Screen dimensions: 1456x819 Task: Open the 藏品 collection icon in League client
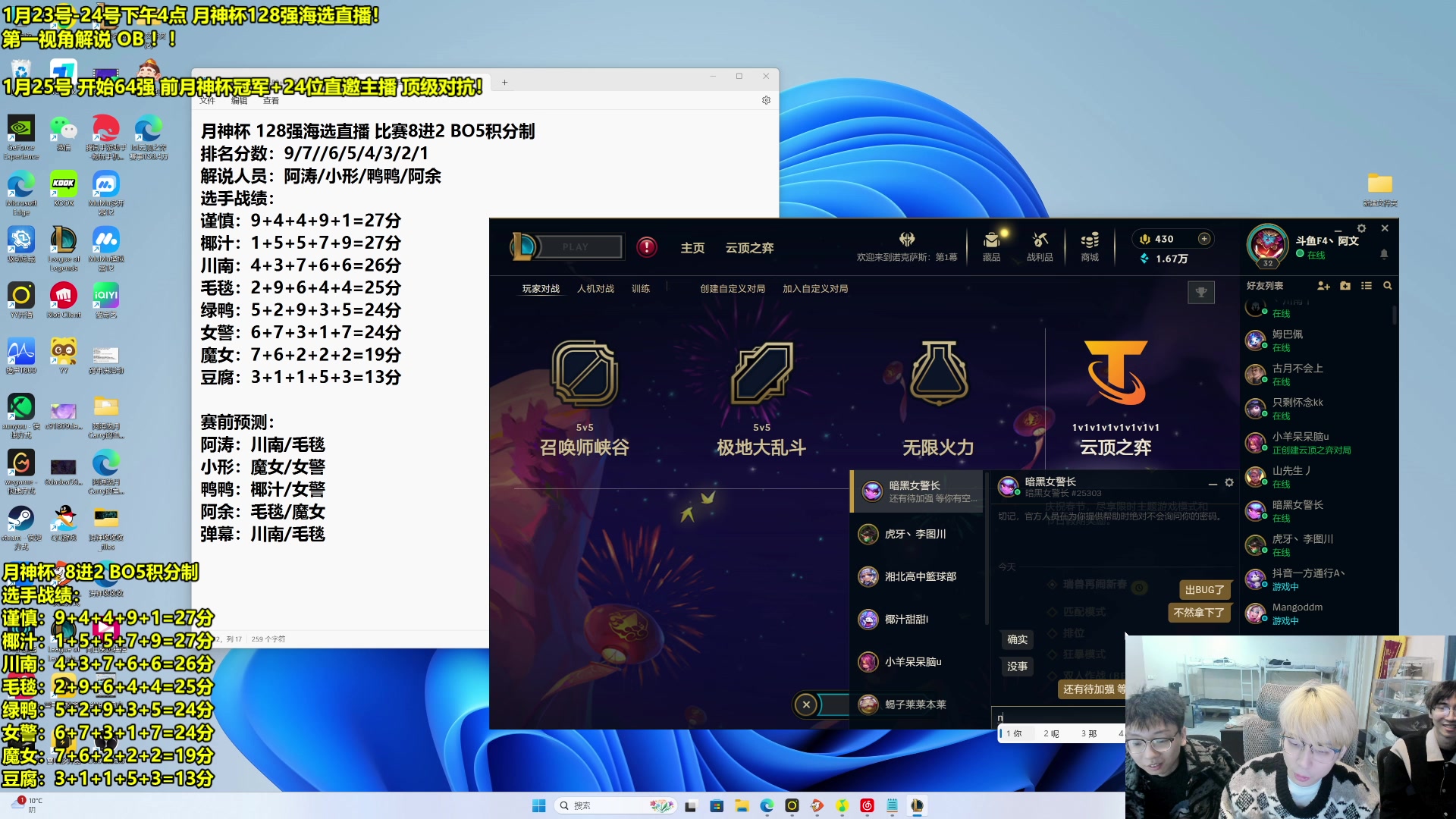click(x=991, y=246)
